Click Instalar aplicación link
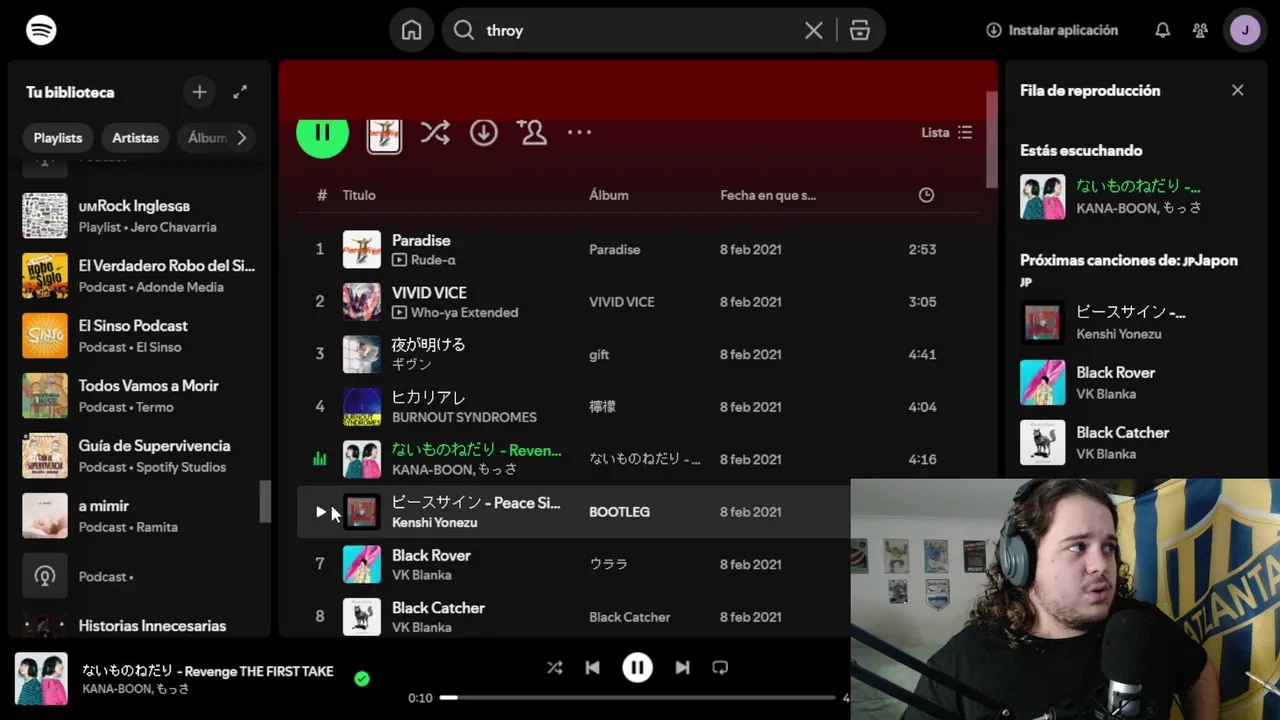 point(1052,30)
